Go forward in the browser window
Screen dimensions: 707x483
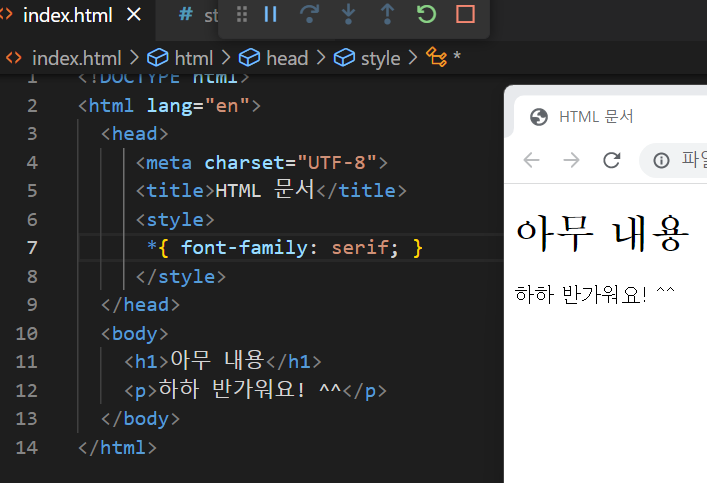pos(571,160)
